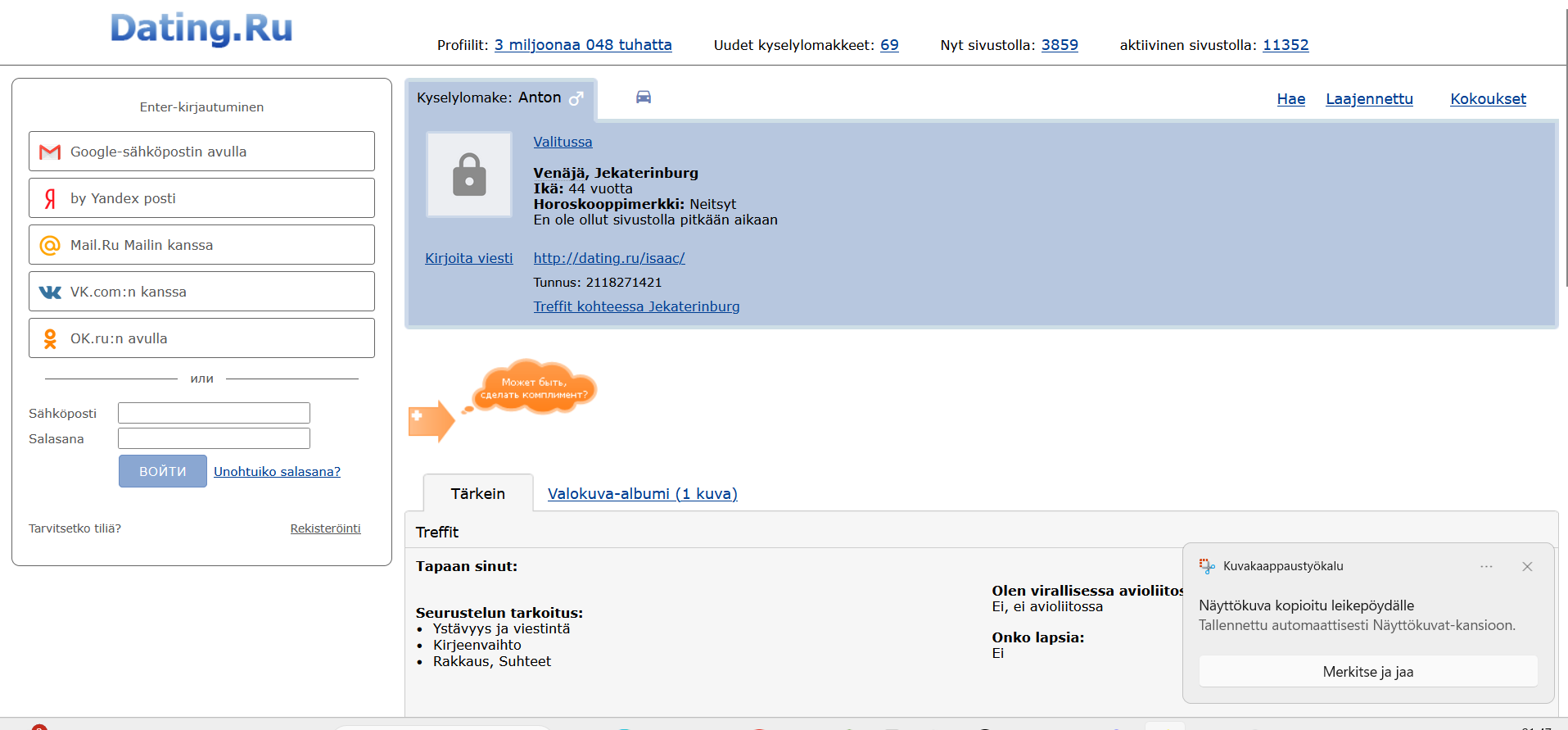This screenshot has width=1568, height=730.
Task: Click the En ole ollut sivustolla pitkään aikaan text
Action: pos(655,220)
